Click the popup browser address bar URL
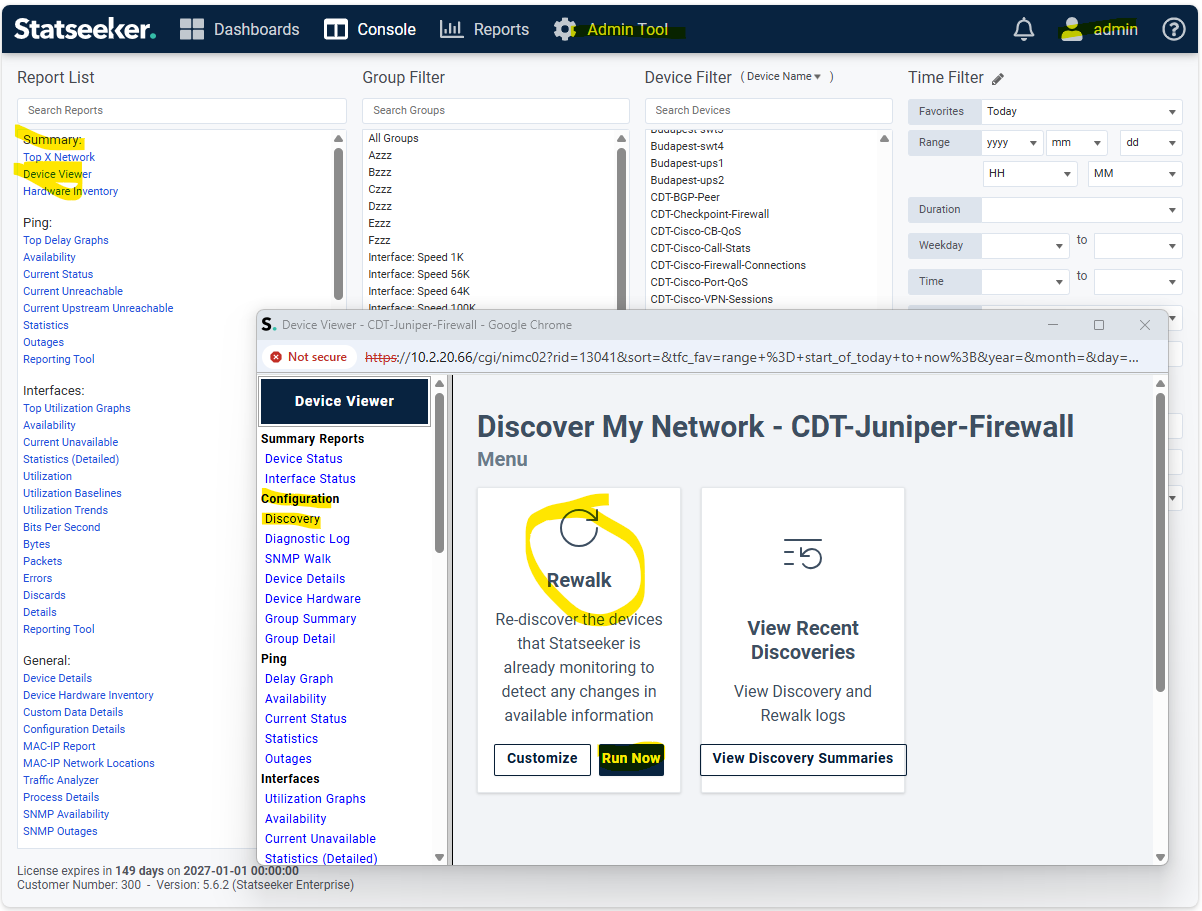 point(751,357)
